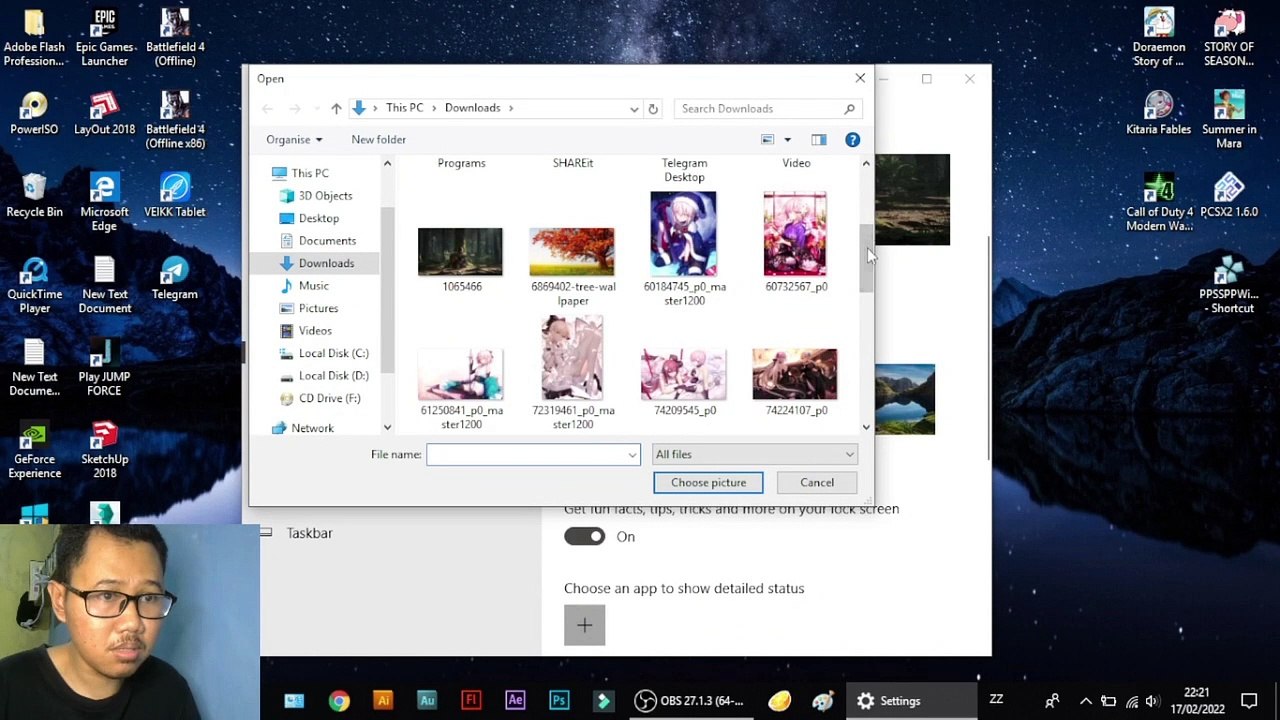Click Cancel in the Open dialog
The width and height of the screenshot is (1280, 720).
(x=817, y=482)
